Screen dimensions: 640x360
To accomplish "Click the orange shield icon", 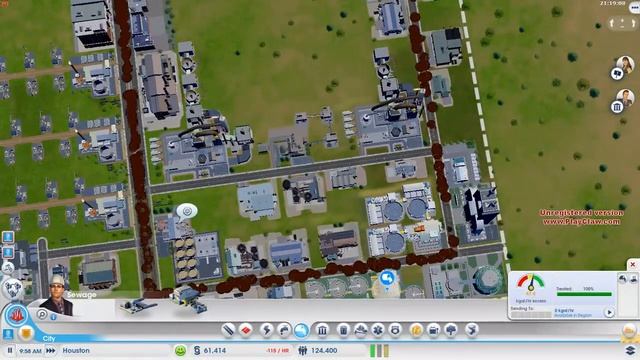I will (x=27, y=333).
